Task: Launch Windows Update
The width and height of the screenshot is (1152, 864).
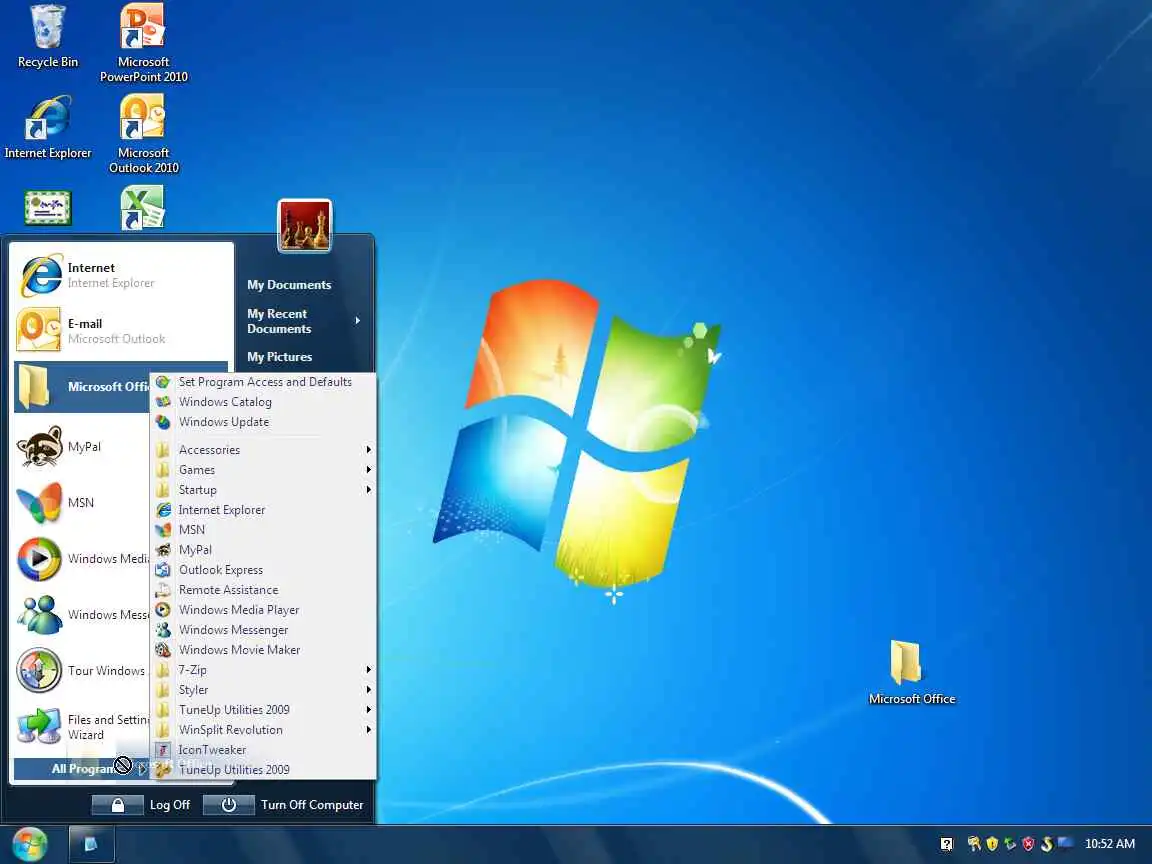Action: (264, 422)
